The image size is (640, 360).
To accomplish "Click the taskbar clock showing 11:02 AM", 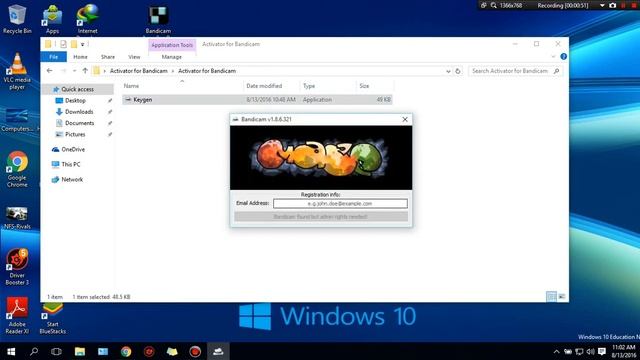I will point(623,351).
